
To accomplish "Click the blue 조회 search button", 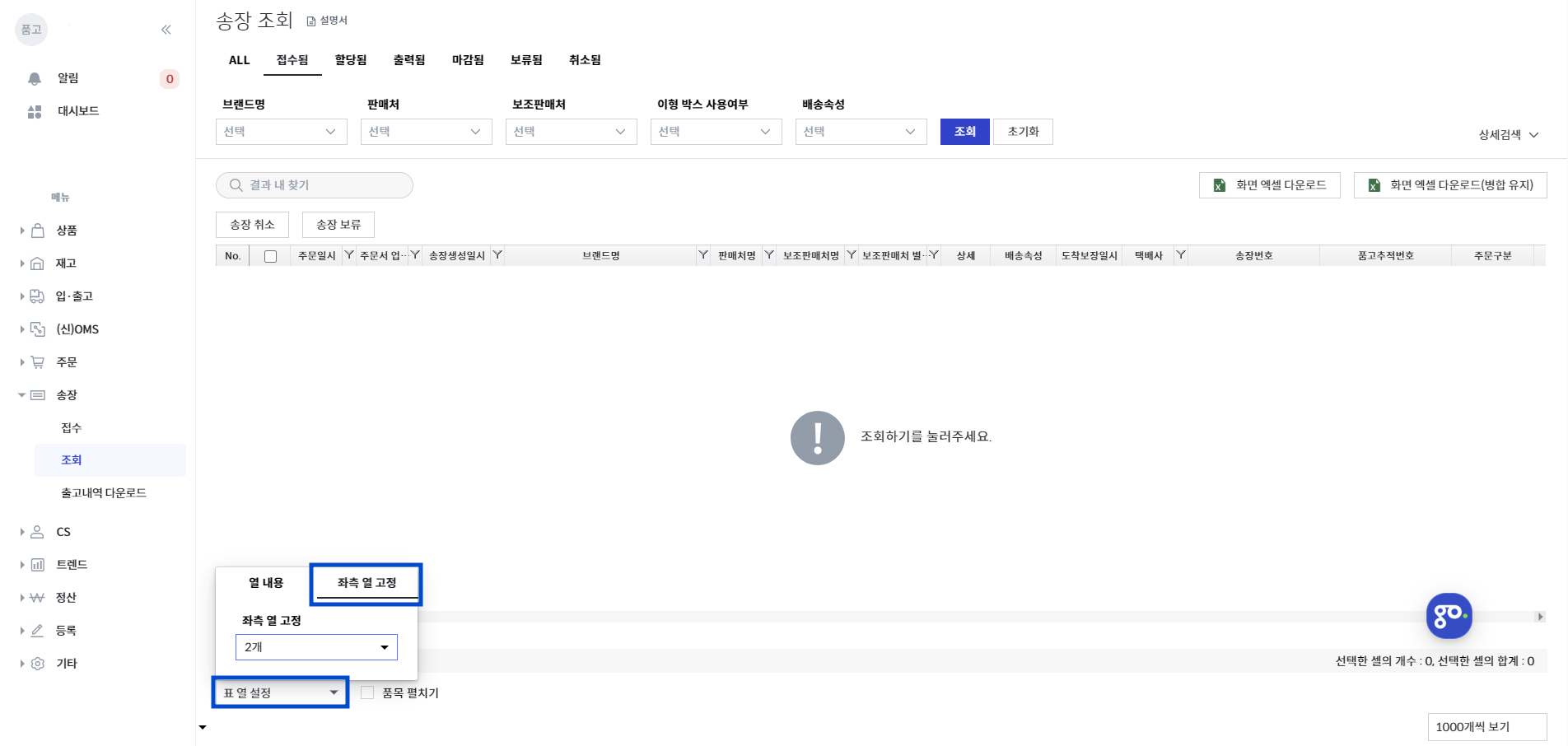I will [965, 132].
